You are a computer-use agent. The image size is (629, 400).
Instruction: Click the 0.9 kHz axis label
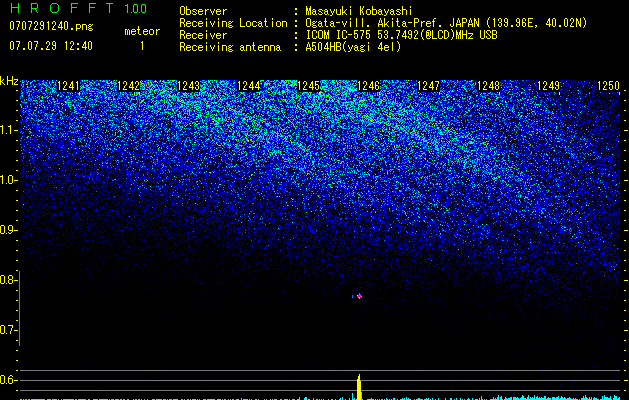tap(8, 230)
